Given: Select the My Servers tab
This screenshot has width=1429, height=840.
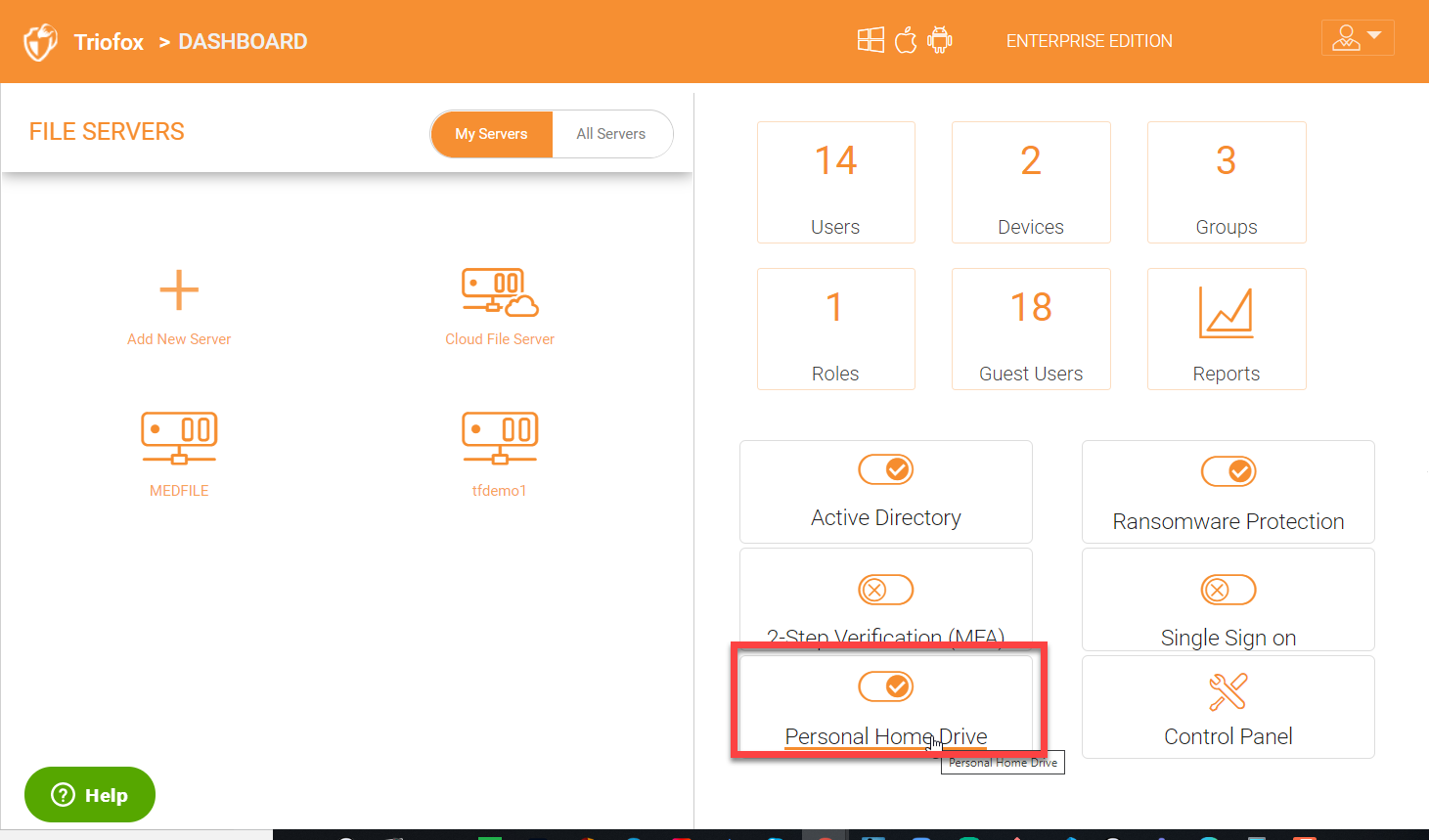Looking at the screenshot, I should pos(491,134).
